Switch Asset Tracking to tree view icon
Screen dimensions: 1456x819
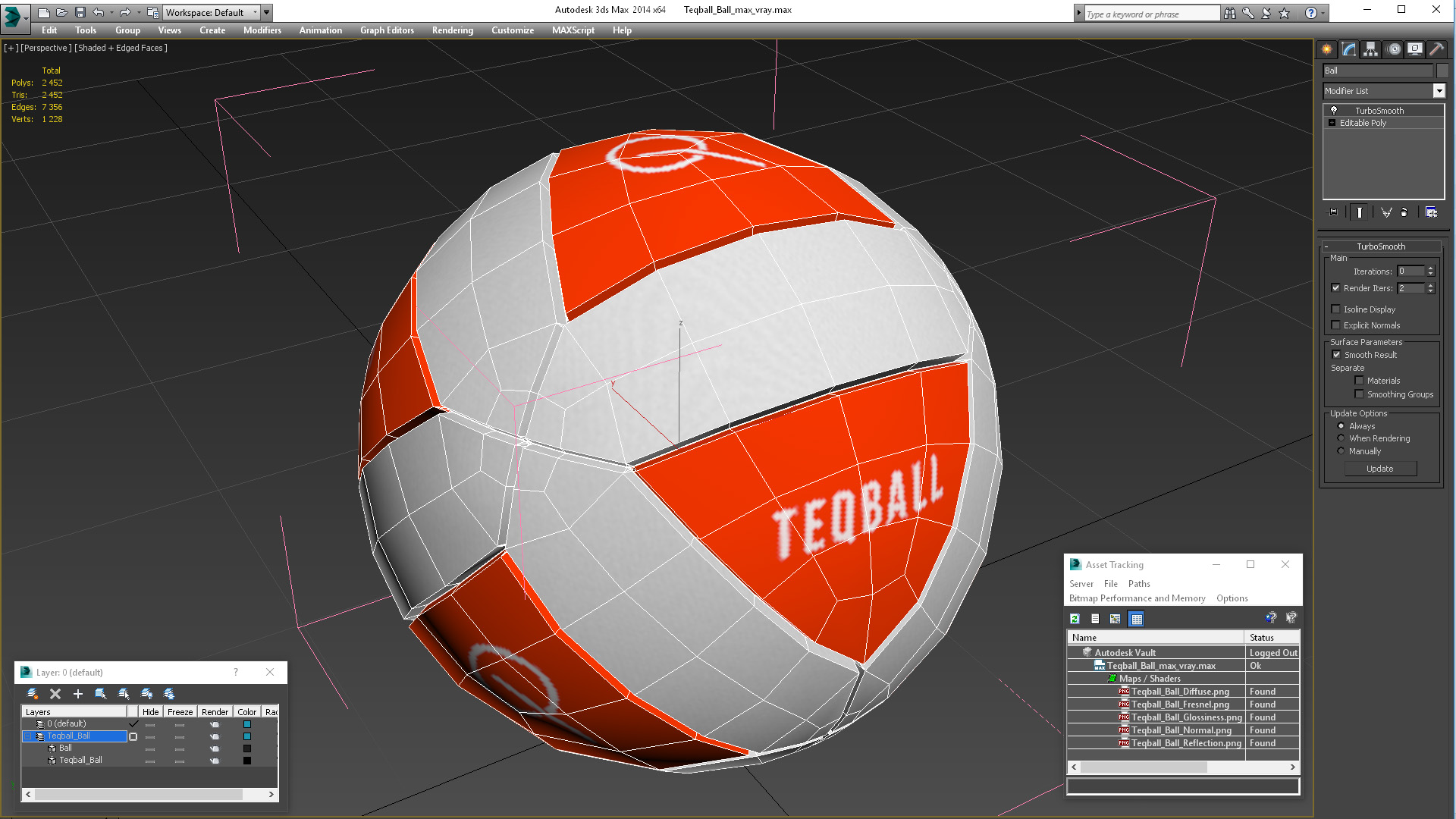[1115, 619]
